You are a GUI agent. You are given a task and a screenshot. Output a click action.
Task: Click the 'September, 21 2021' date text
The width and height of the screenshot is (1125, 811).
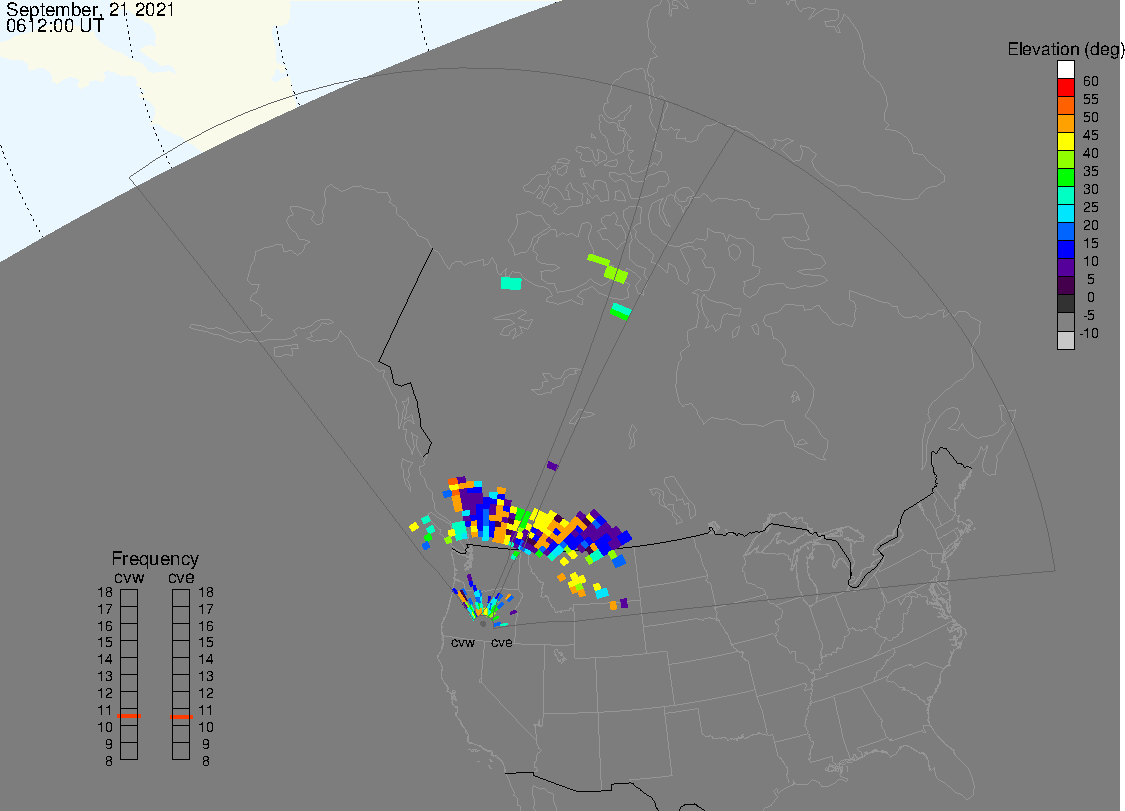point(90,10)
